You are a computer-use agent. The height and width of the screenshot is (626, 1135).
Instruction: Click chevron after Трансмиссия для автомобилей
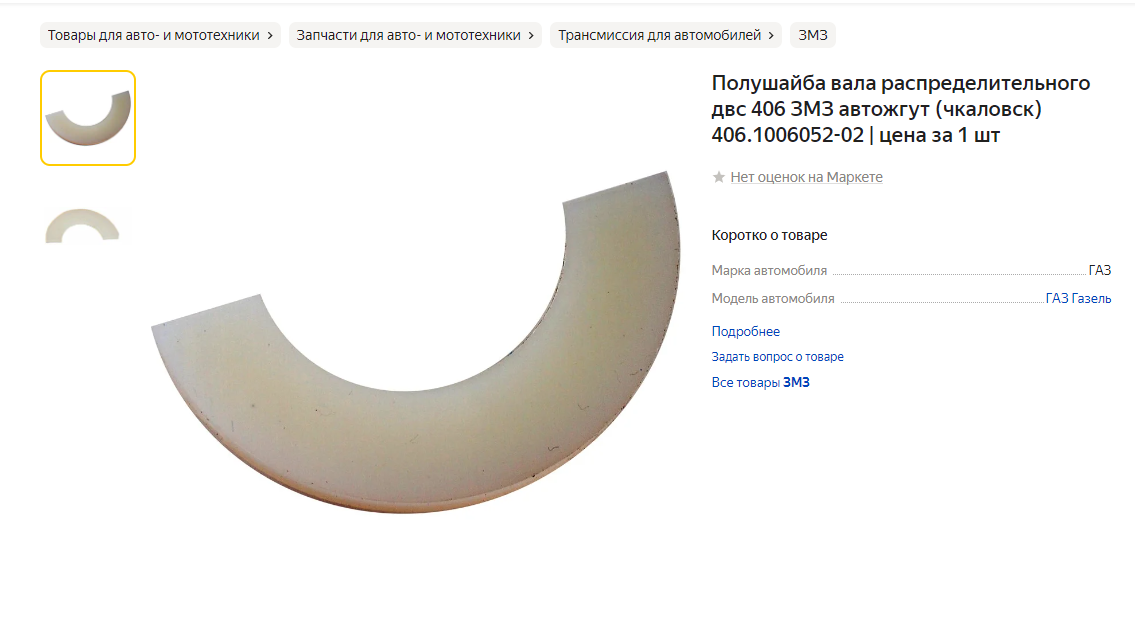771,35
